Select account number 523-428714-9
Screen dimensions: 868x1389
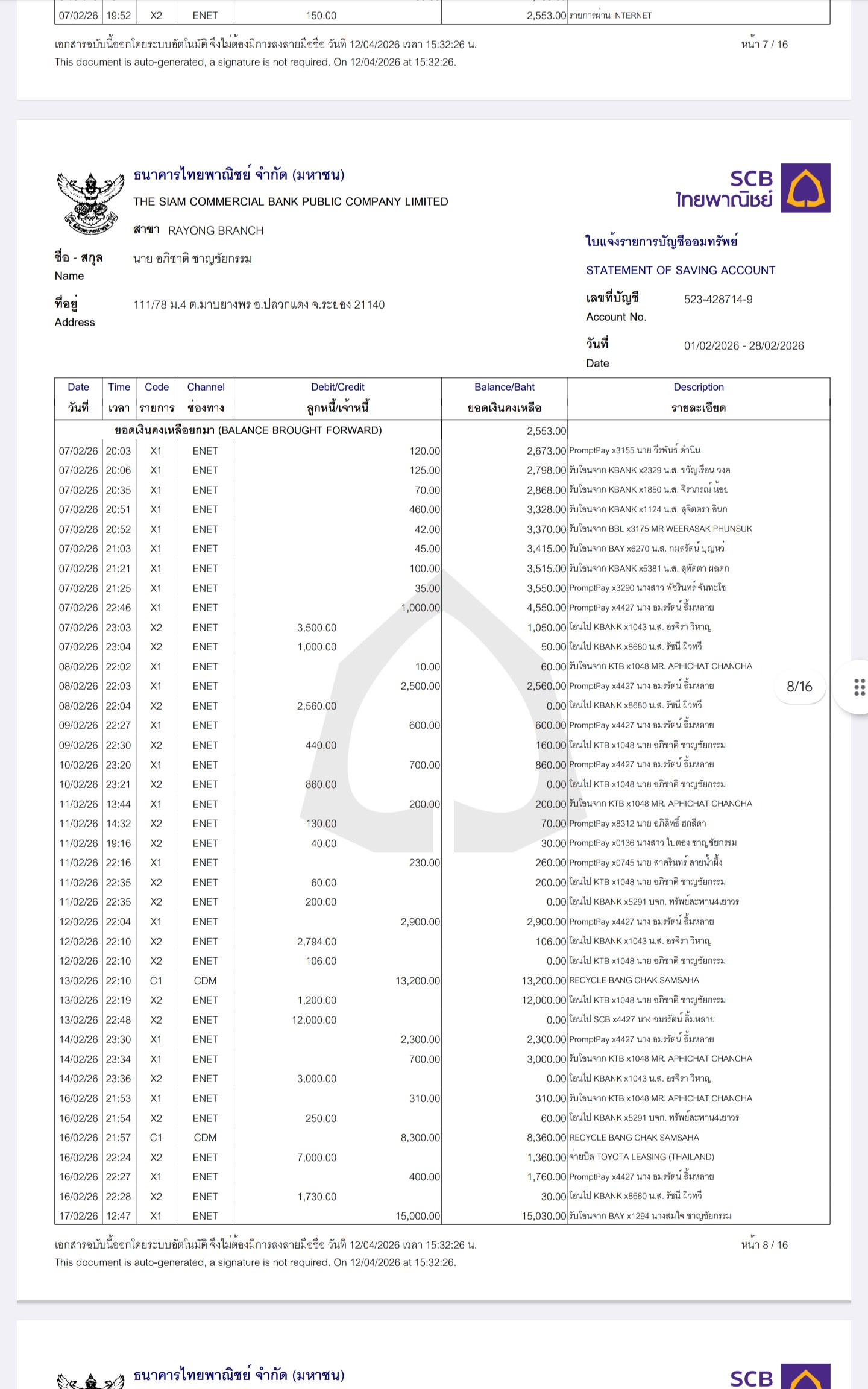point(718,299)
